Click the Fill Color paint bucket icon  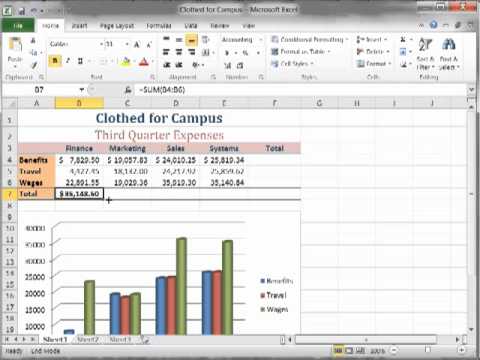[x=126, y=61]
